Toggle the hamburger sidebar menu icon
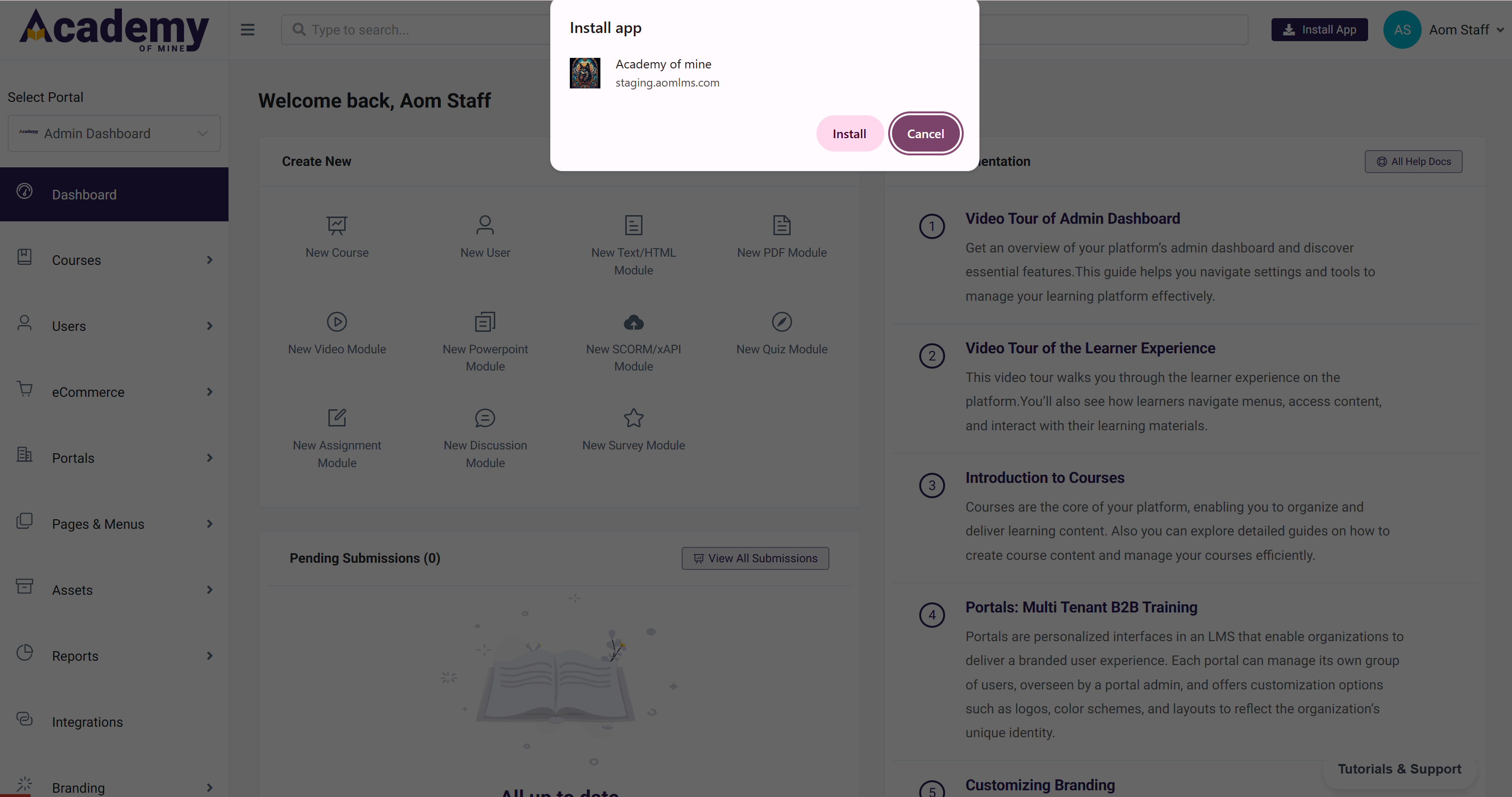This screenshot has width=1512, height=797. 248,30
